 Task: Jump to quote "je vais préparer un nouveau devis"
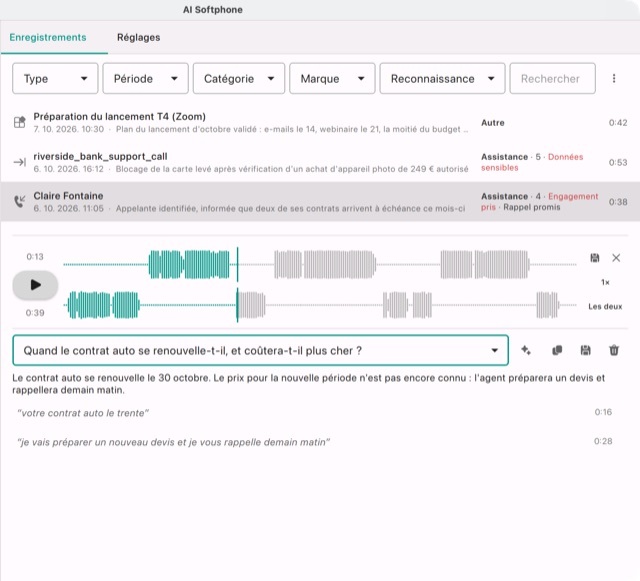[173, 442]
